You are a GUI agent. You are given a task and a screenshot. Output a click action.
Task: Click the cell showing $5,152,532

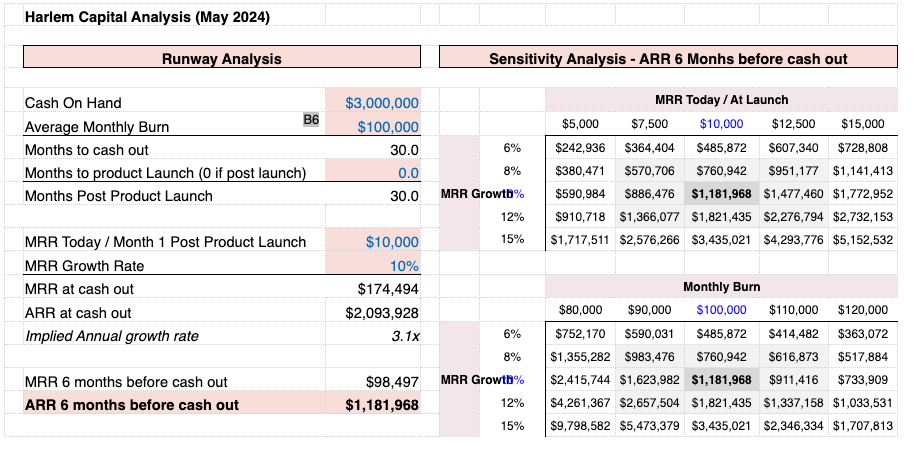tap(863, 240)
